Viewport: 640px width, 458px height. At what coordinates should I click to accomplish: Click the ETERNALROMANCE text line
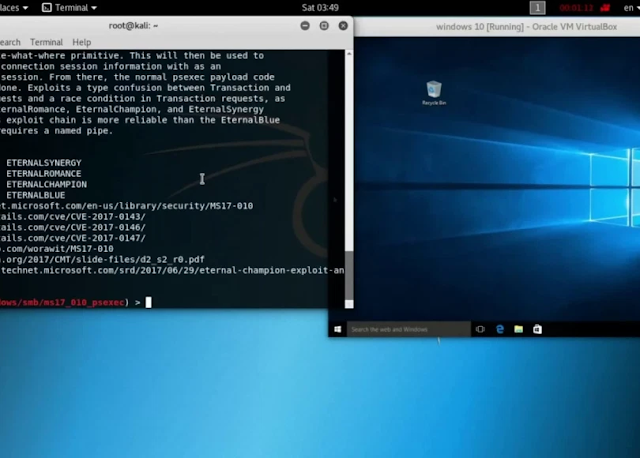click(x=44, y=173)
